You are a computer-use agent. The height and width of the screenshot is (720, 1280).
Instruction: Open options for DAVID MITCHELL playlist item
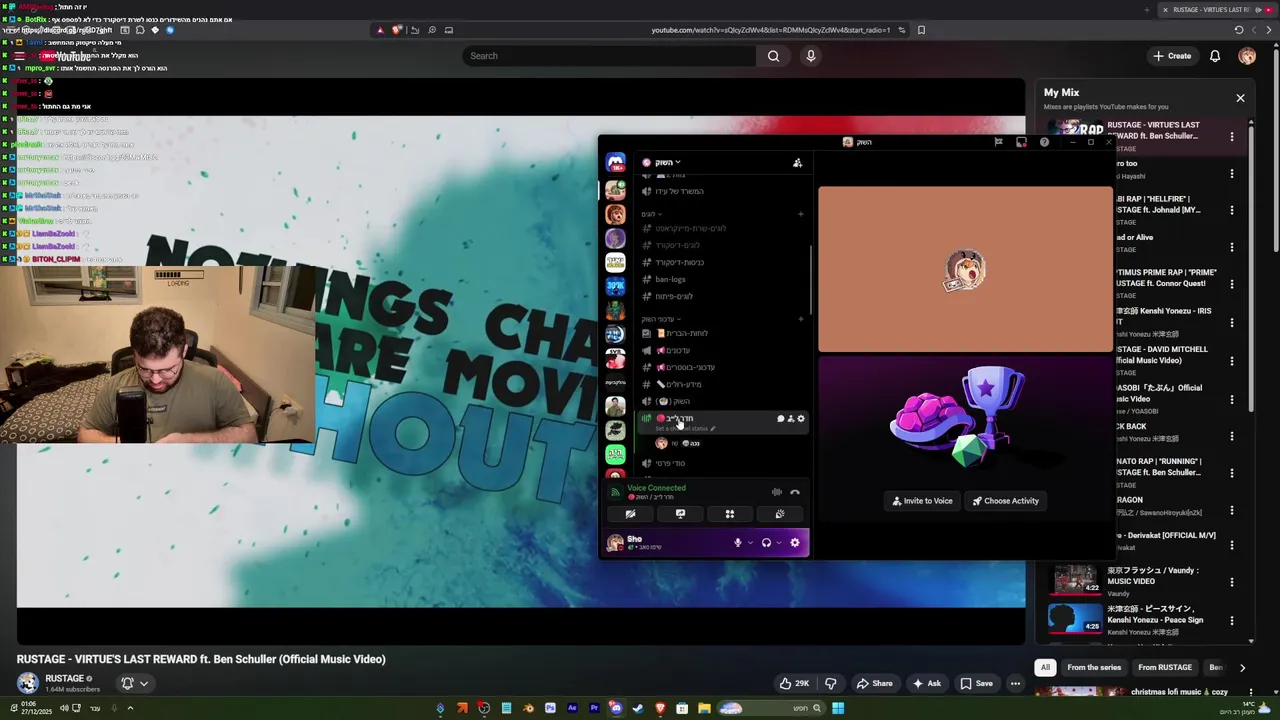coord(1232,361)
